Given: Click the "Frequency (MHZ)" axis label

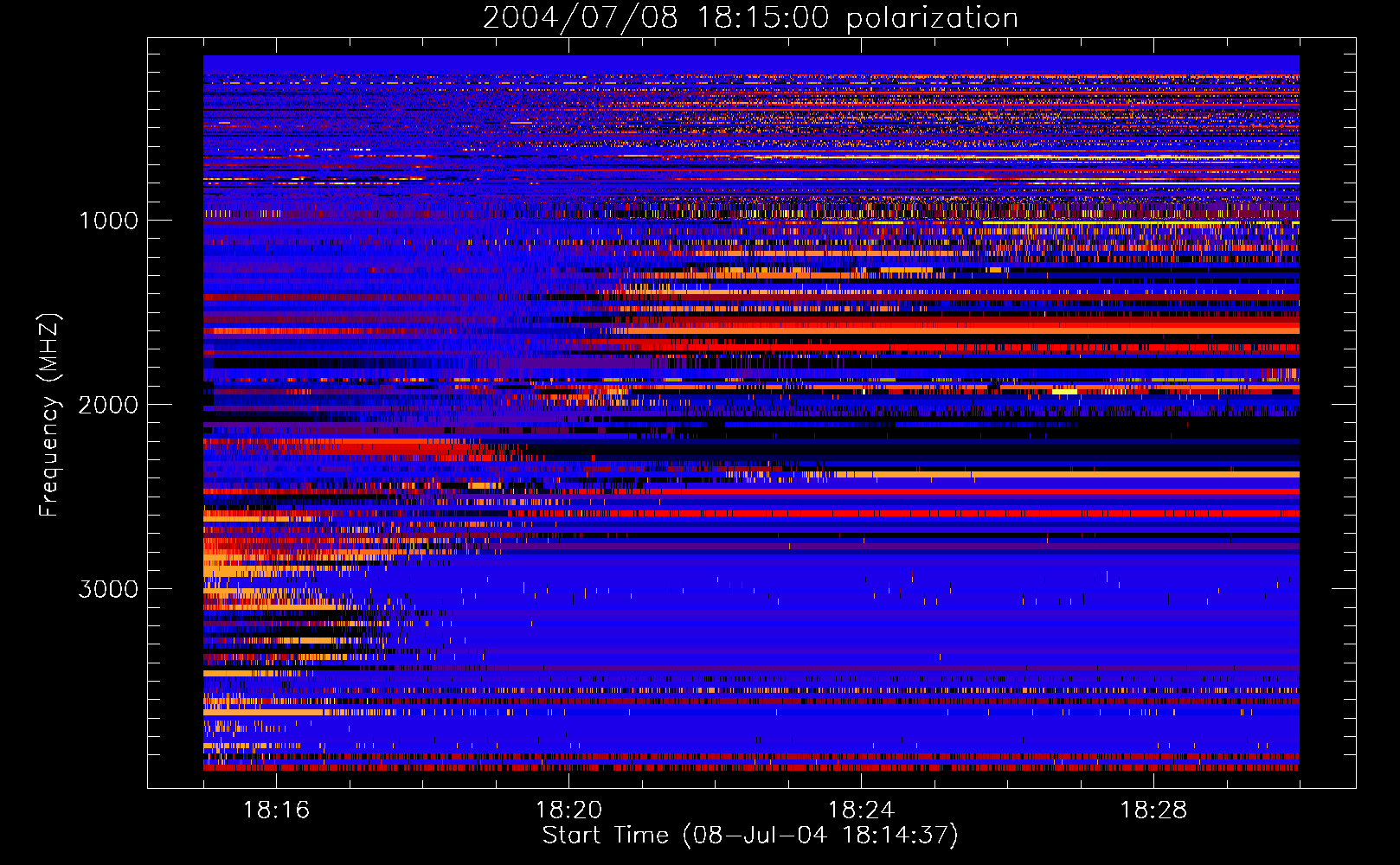Looking at the screenshot, I should click(49, 415).
